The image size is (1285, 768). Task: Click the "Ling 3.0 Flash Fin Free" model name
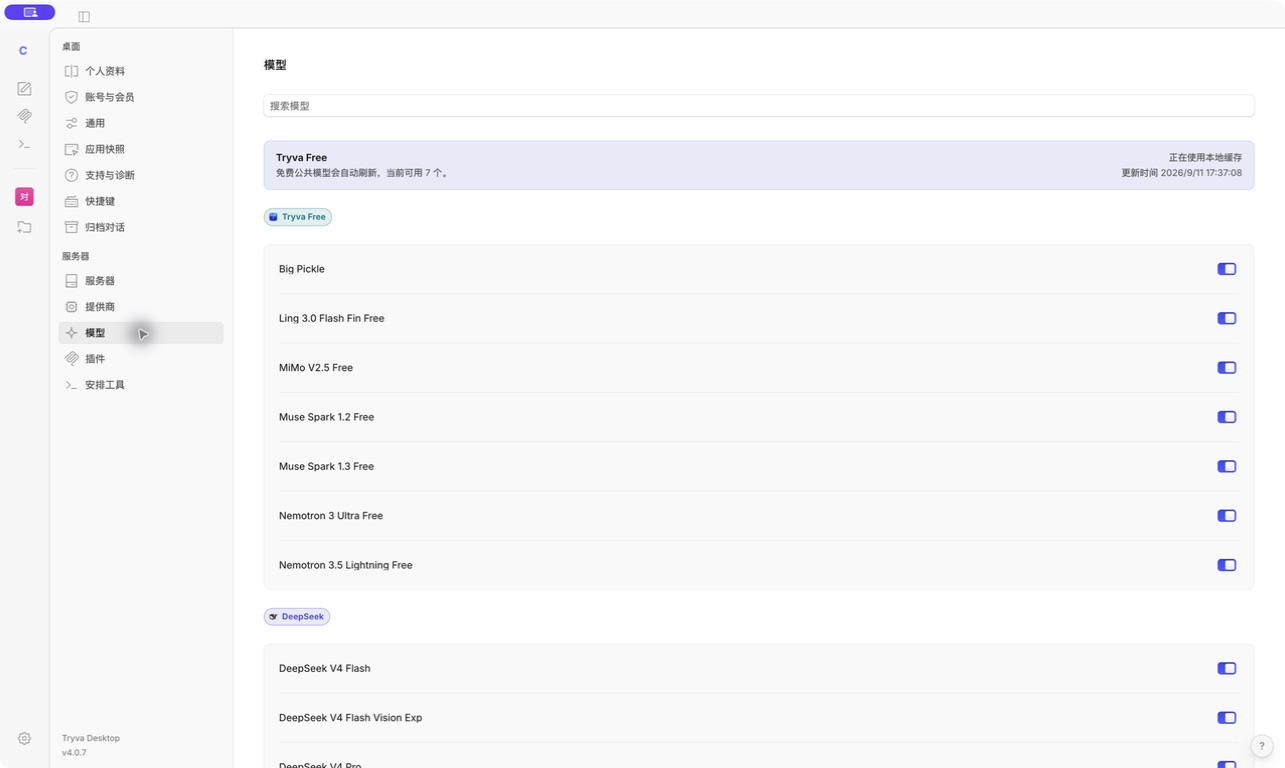click(332, 318)
